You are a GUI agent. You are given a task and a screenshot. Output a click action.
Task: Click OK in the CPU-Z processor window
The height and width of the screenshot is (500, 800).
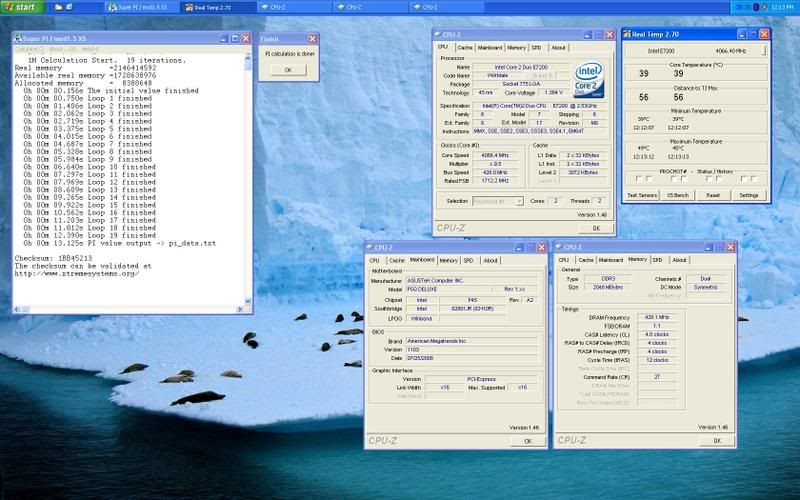(x=596, y=229)
